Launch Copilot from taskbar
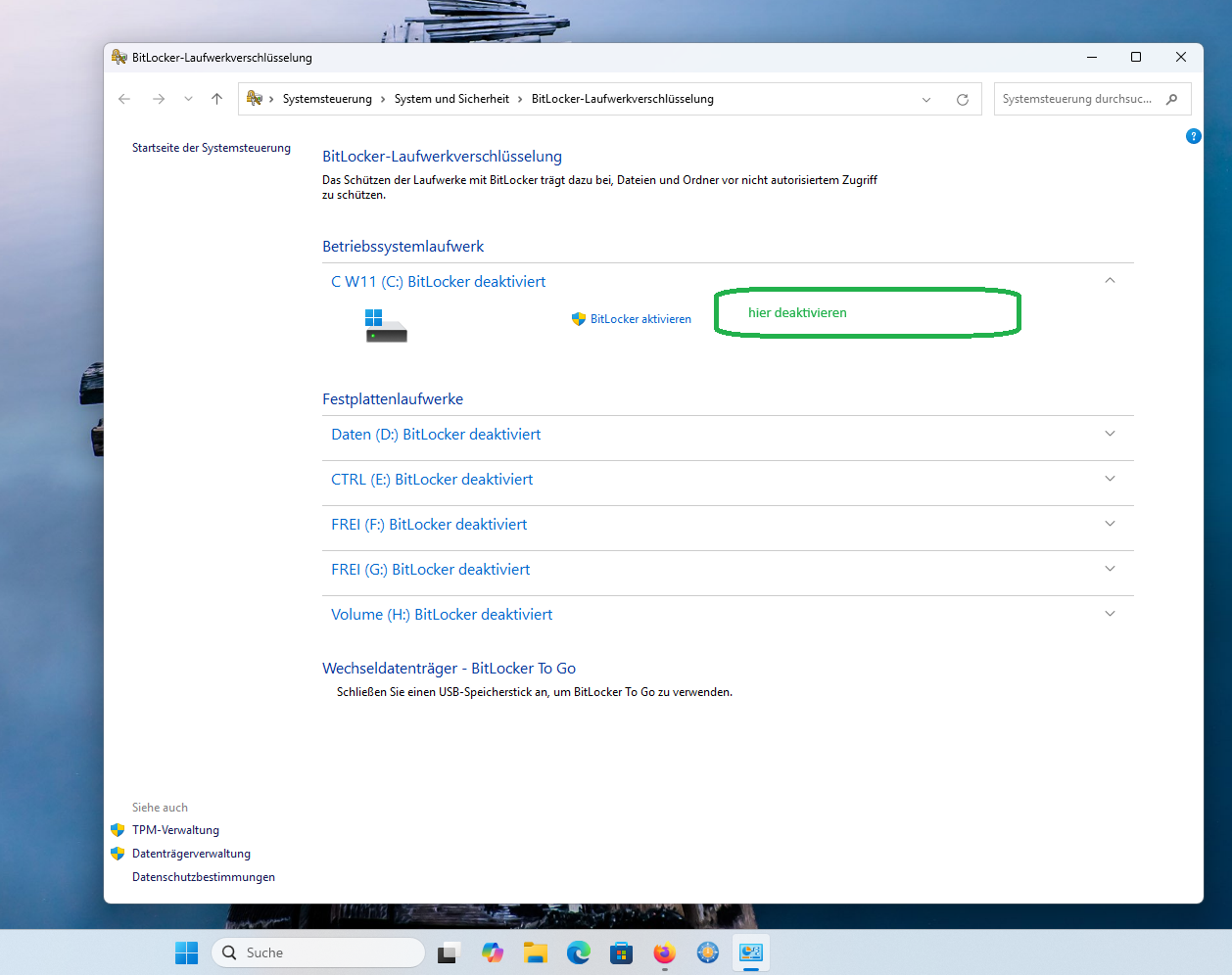 pos(493,952)
